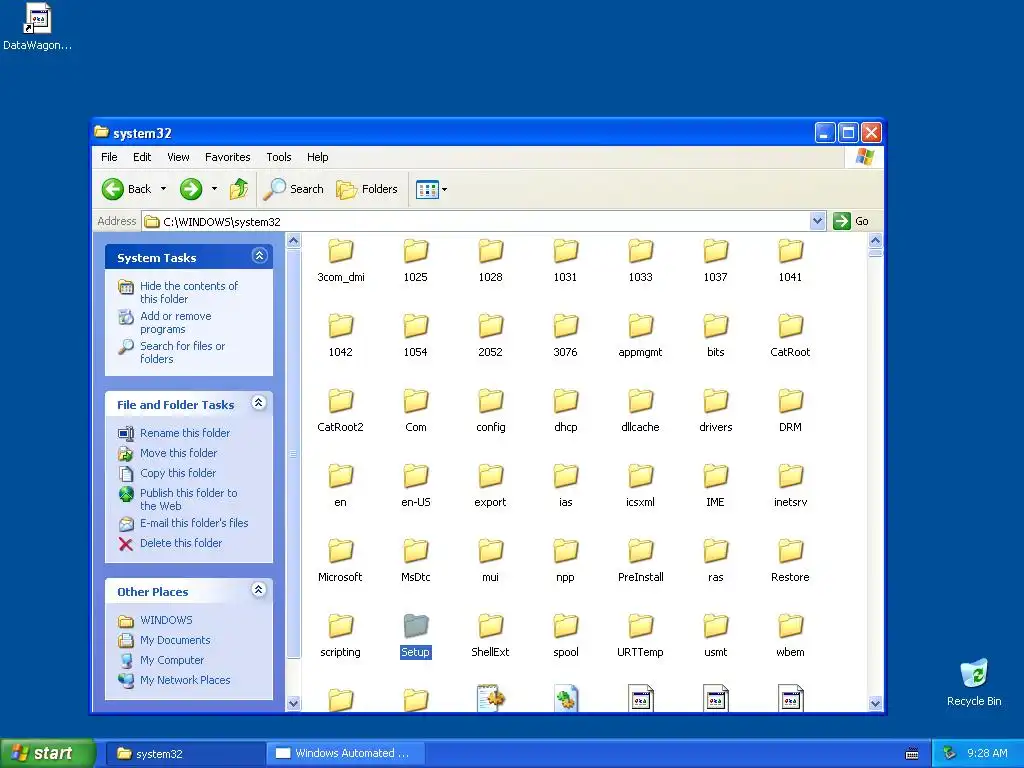Screen dimensions: 1024x768
Task: Select the spool folder
Action: (566, 635)
